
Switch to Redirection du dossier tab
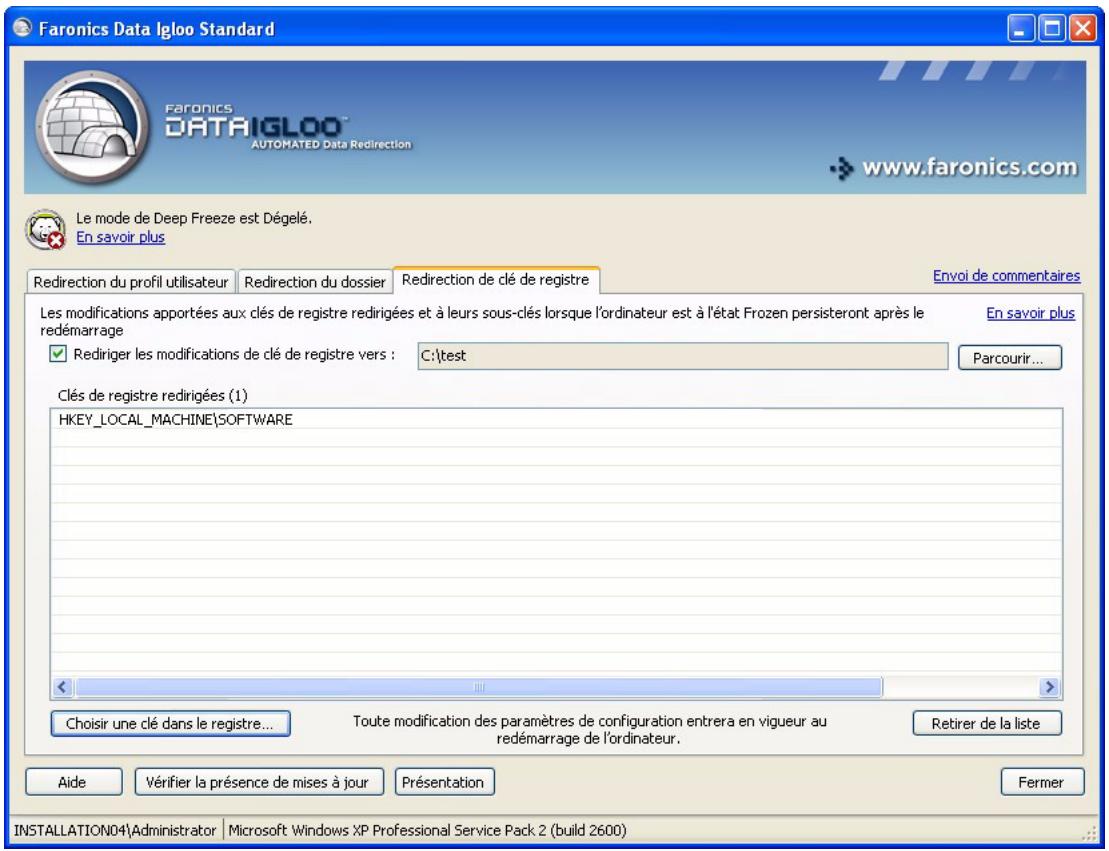pos(315,282)
